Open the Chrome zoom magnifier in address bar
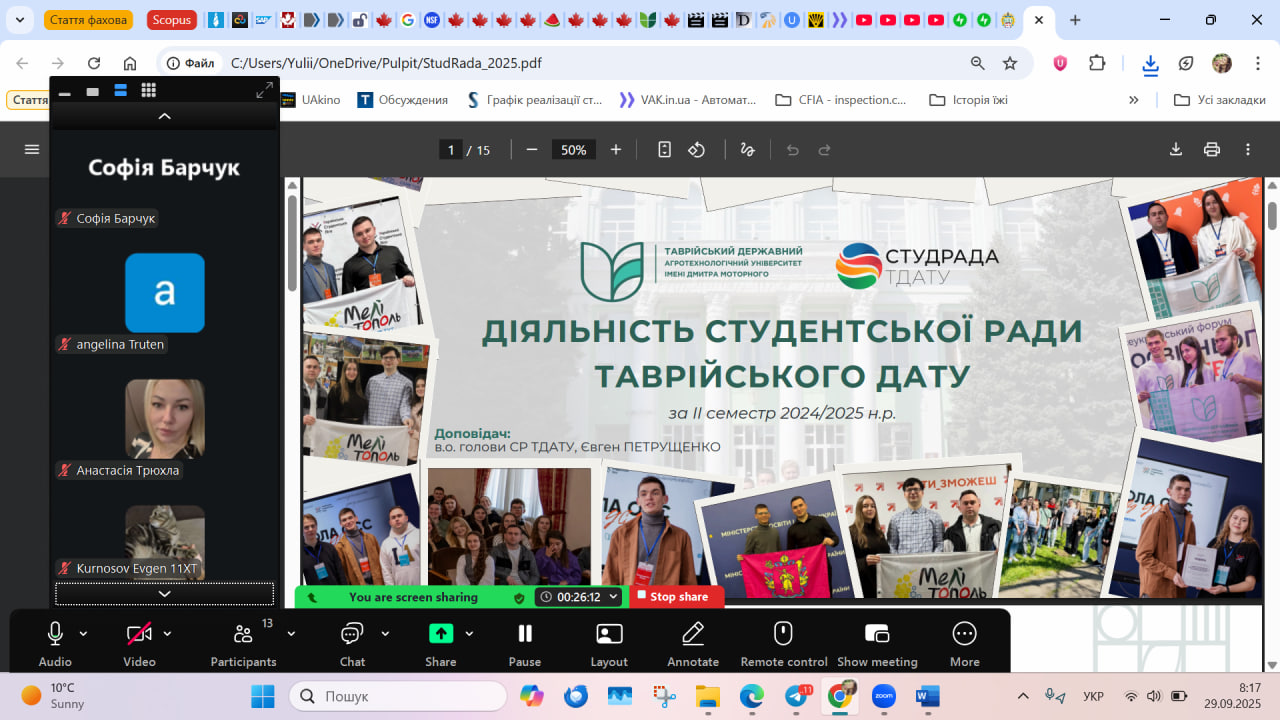 click(x=978, y=63)
